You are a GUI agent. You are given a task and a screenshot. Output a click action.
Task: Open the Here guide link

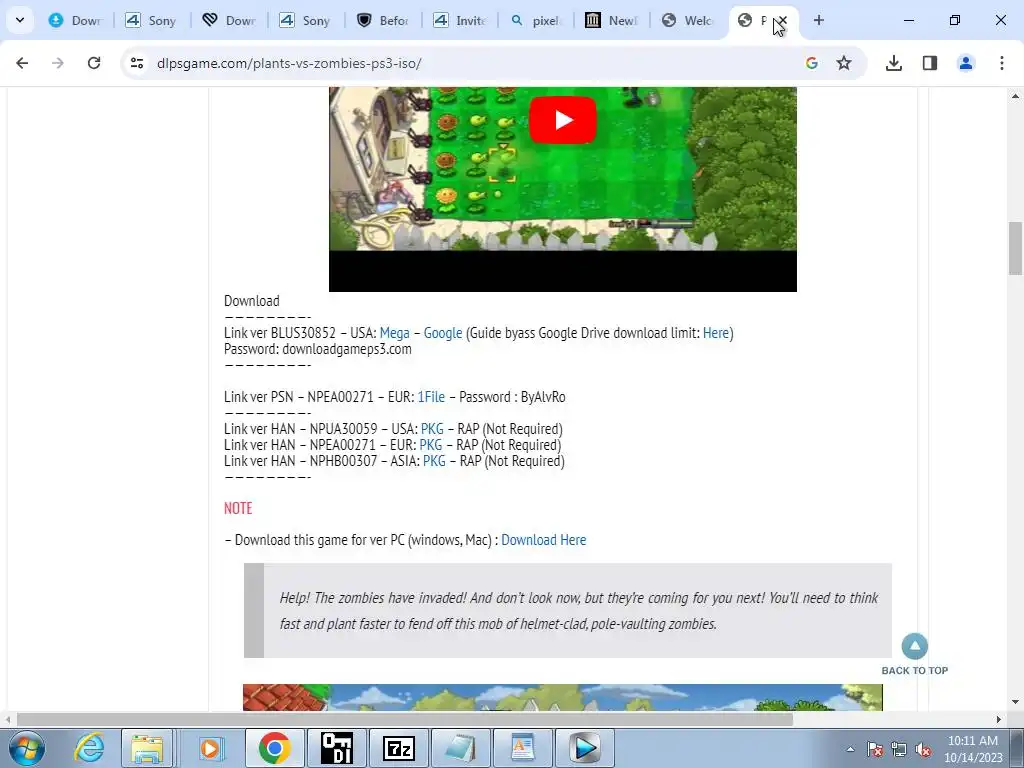point(716,333)
